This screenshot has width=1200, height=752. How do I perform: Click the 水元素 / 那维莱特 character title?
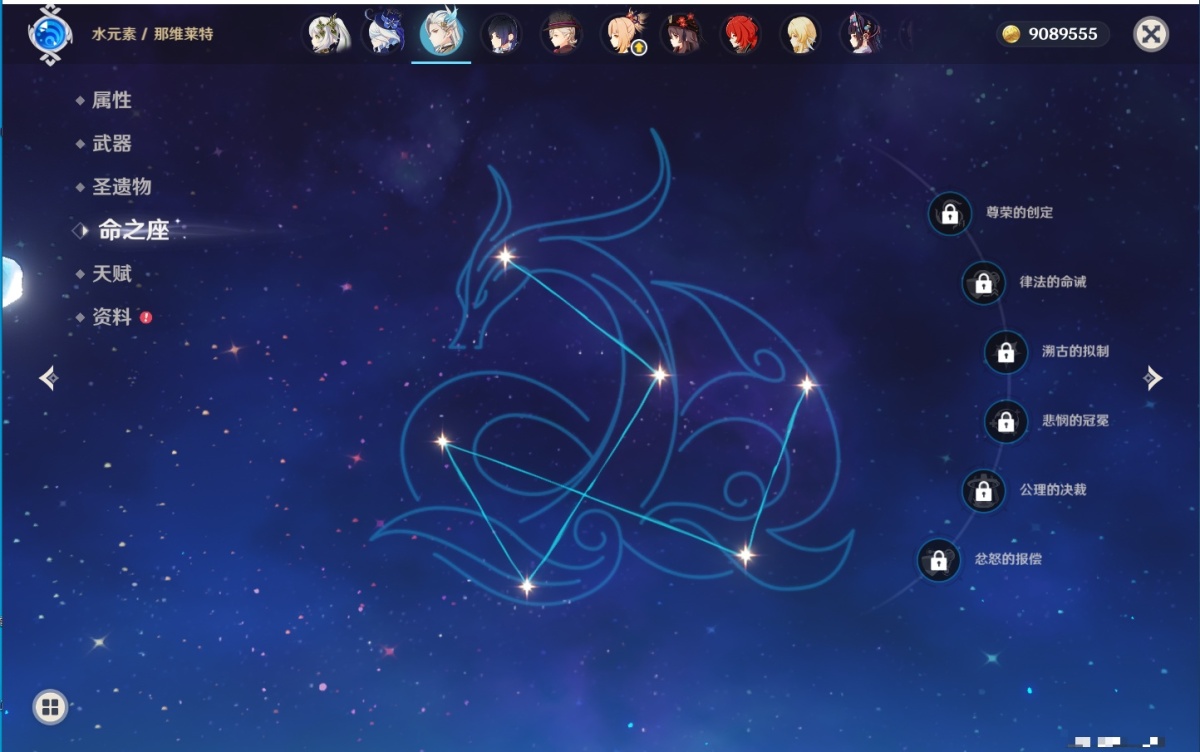(152, 34)
